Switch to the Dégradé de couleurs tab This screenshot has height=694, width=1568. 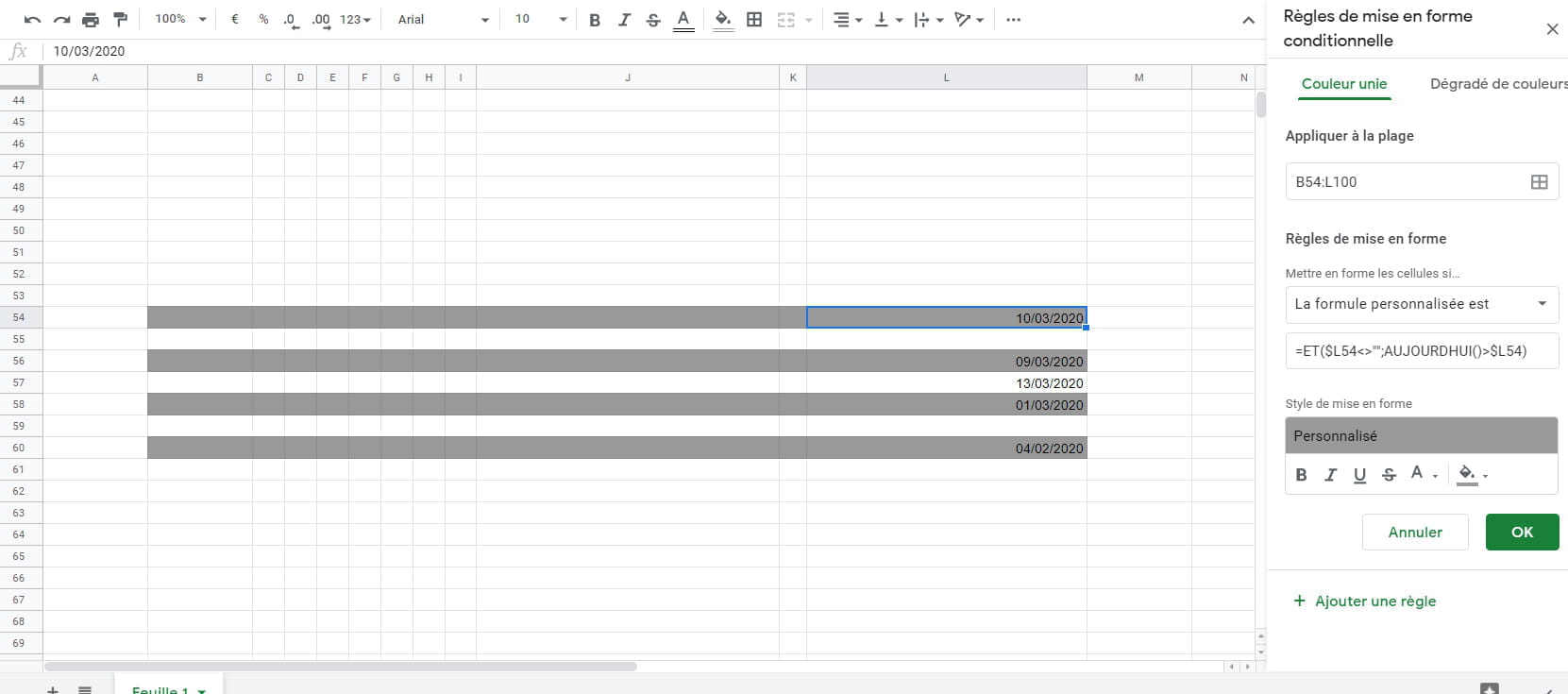tap(1497, 84)
